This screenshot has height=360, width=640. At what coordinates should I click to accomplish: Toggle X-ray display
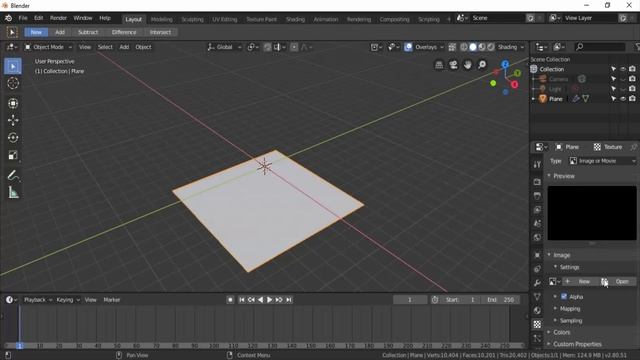click(x=452, y=47)
